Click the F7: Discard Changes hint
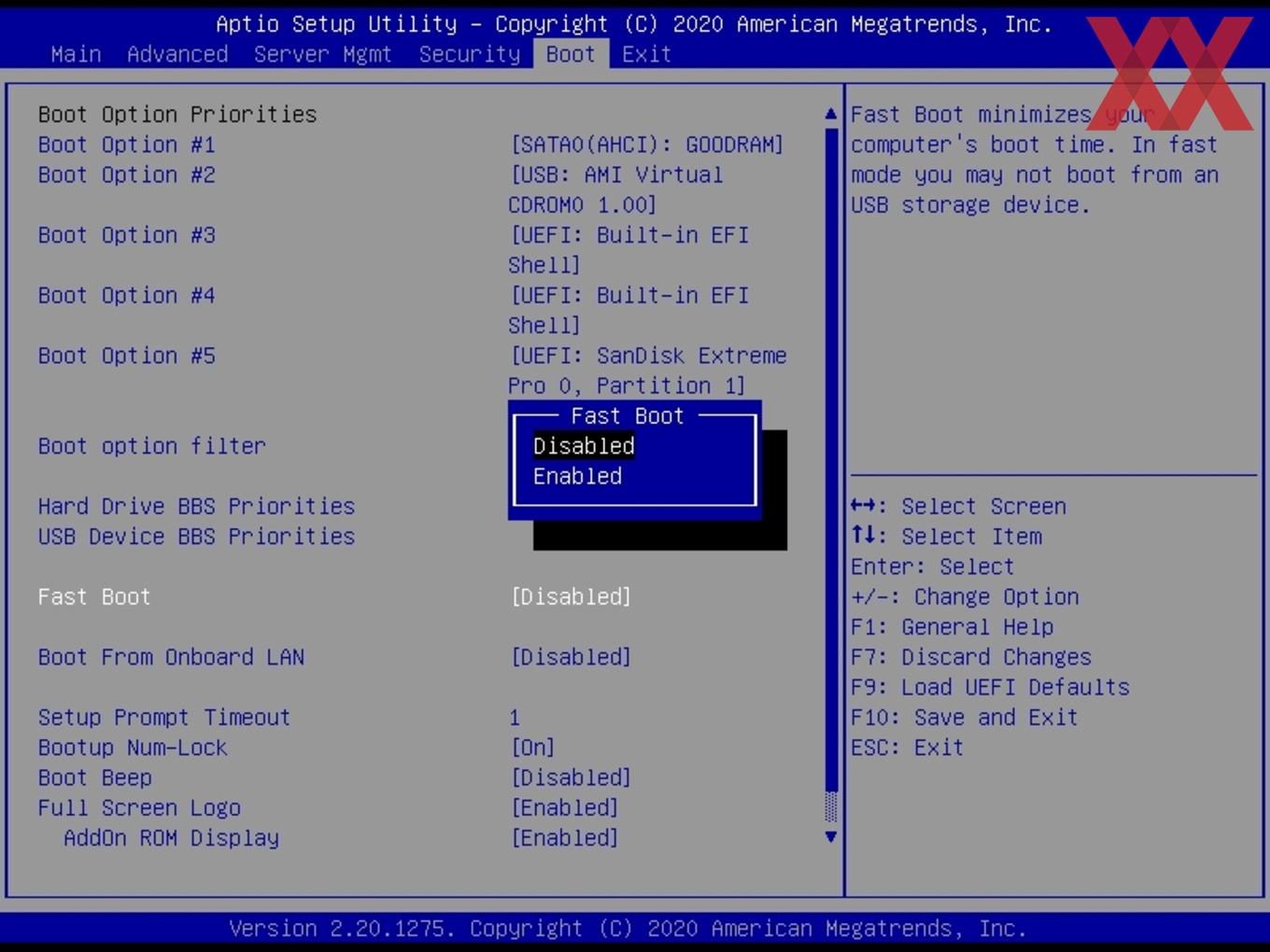 971,657
